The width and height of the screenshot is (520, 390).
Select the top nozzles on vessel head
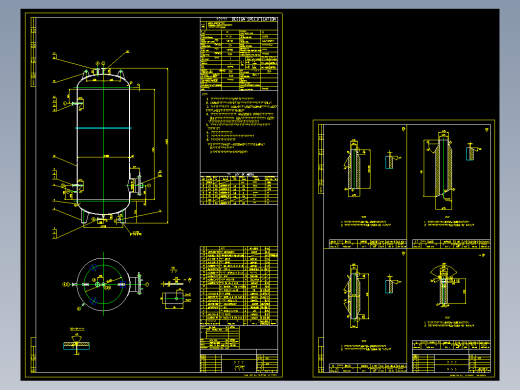pyautogui.click(x=101, y=72)
